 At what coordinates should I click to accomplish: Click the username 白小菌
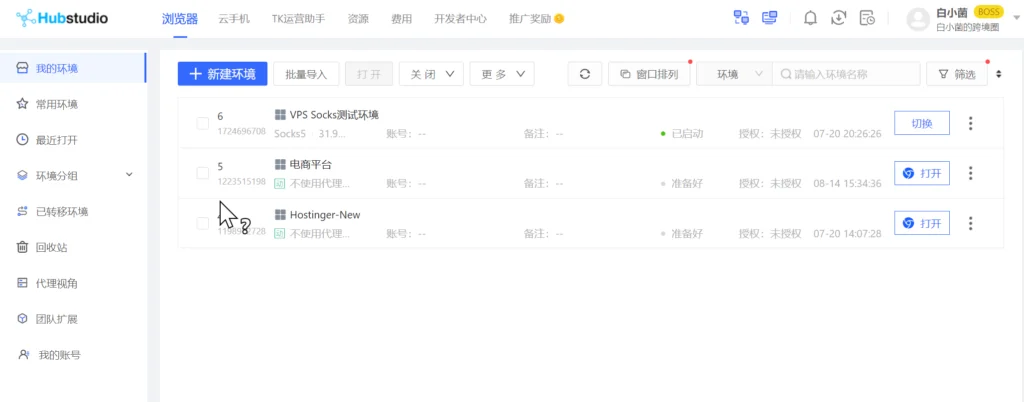coord(952,12)
